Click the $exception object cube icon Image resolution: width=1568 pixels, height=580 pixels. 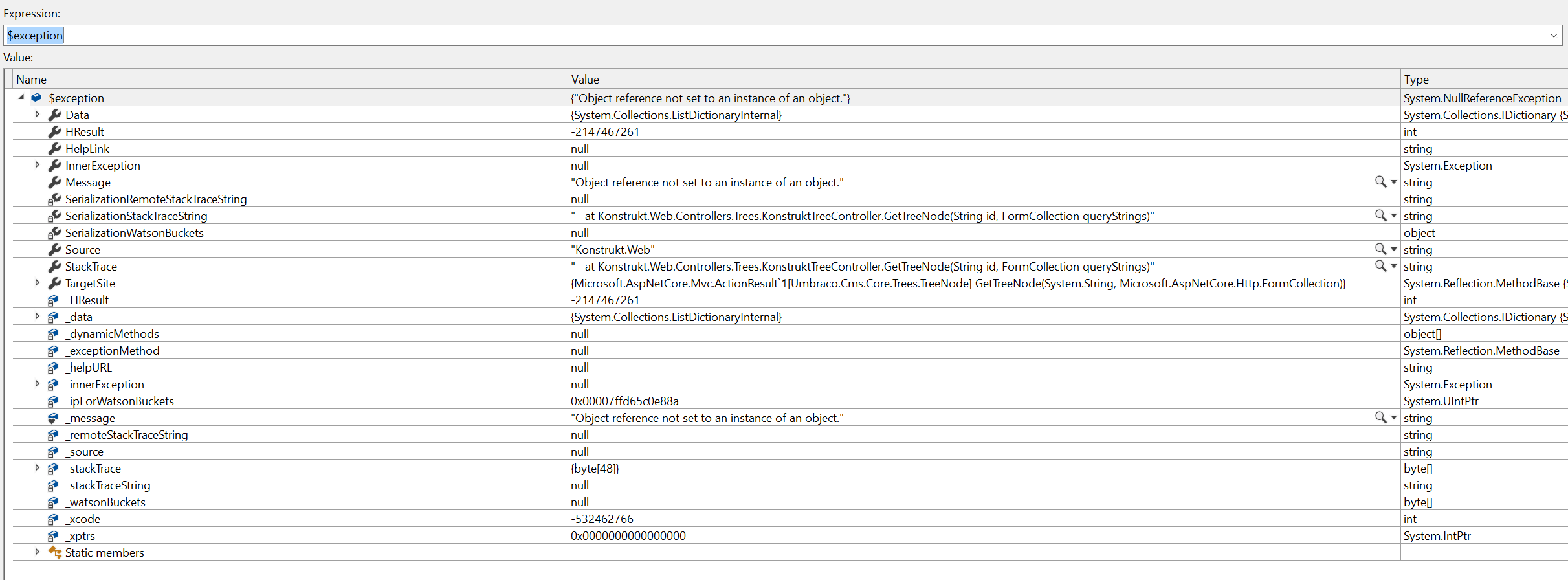click(x=37, y=98)
